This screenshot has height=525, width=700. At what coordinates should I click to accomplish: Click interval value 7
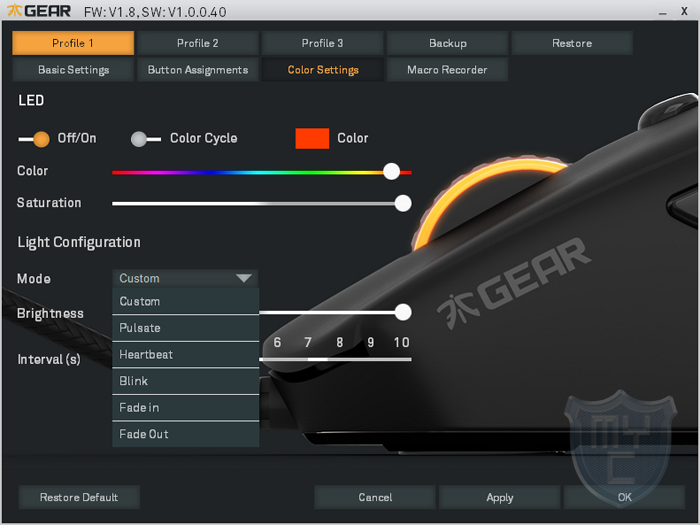[x=308, y=342]
